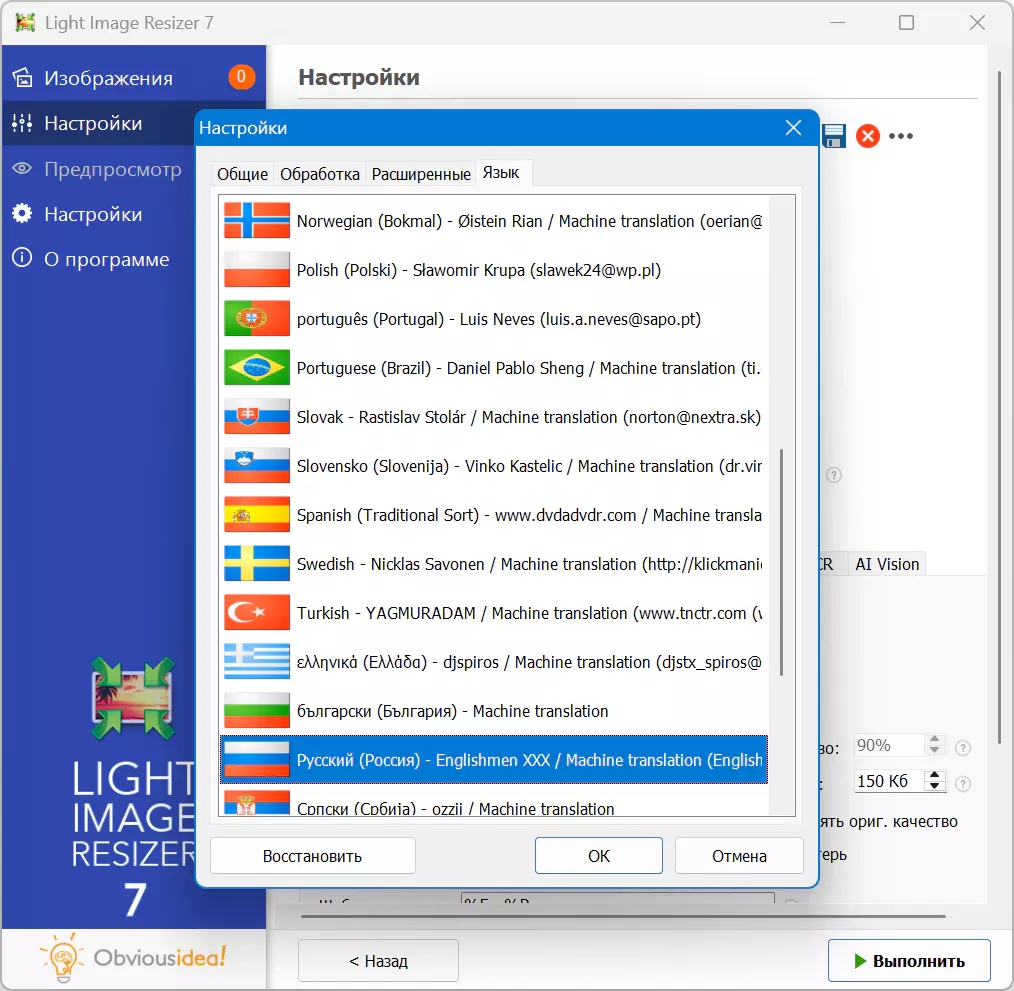Click the Восстановить button

pyautogui.click(x=312, y=856)
